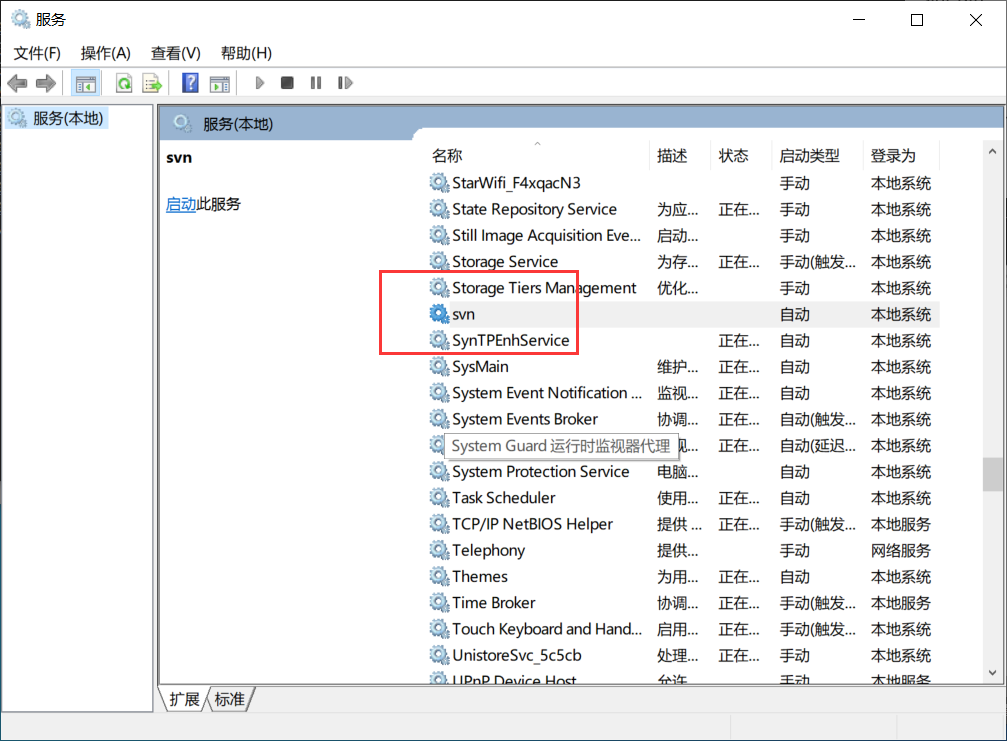Viewport: 1007px width, 741px height.
Task: Click the export list toolbar icon
Action: (152, 83)
